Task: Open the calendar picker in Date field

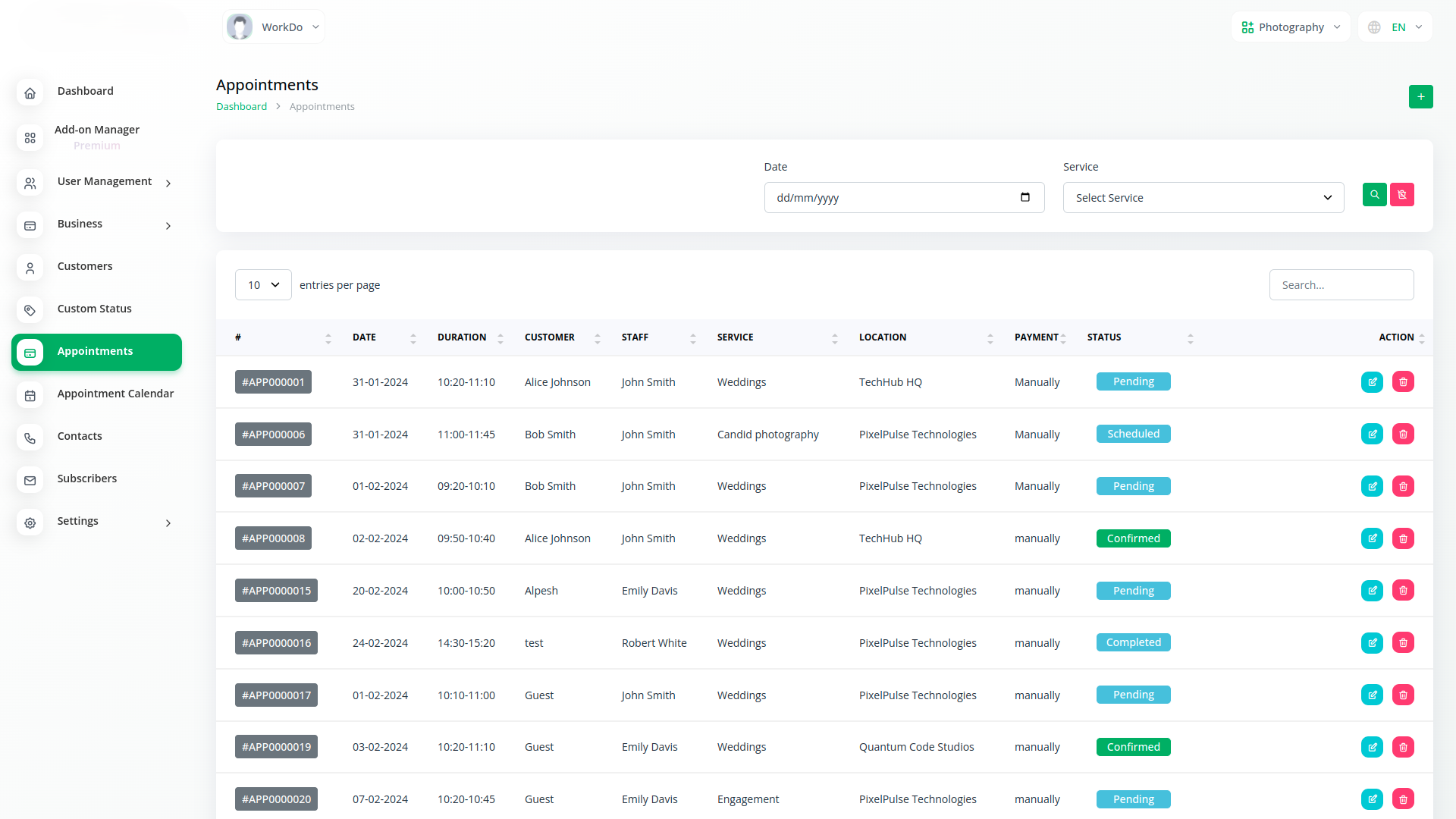Action: point(1025,197)
